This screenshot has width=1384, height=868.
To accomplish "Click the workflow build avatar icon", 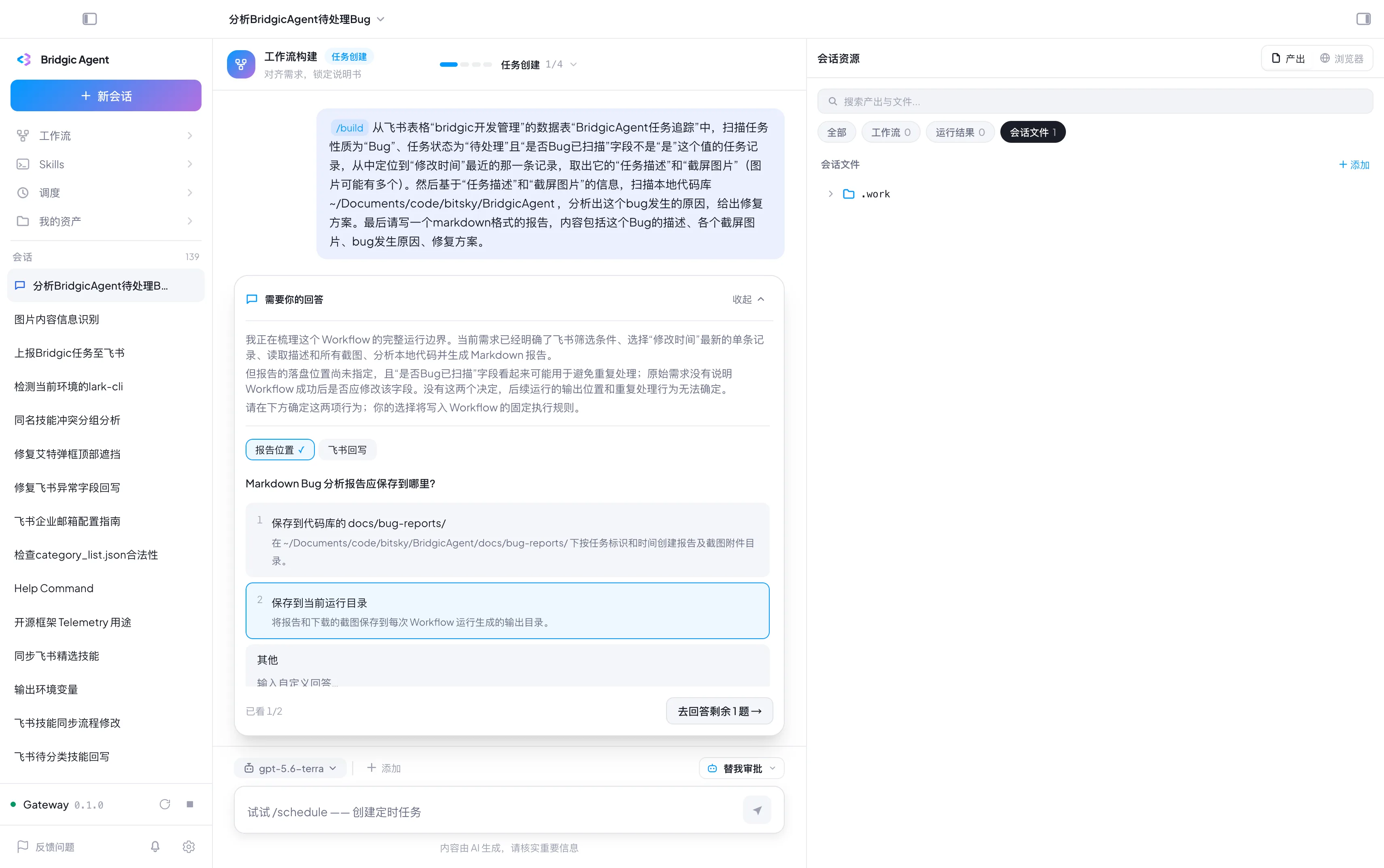I will tap(241, 64).
